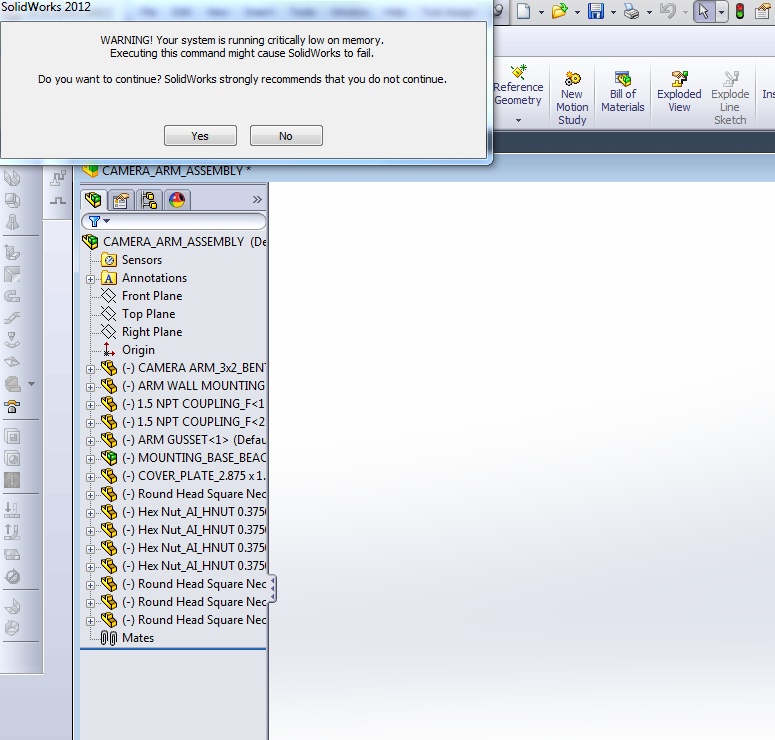Screen dimensions: 775x740
Task: Select the Sensors folder
Action: (x=142, y=260)
